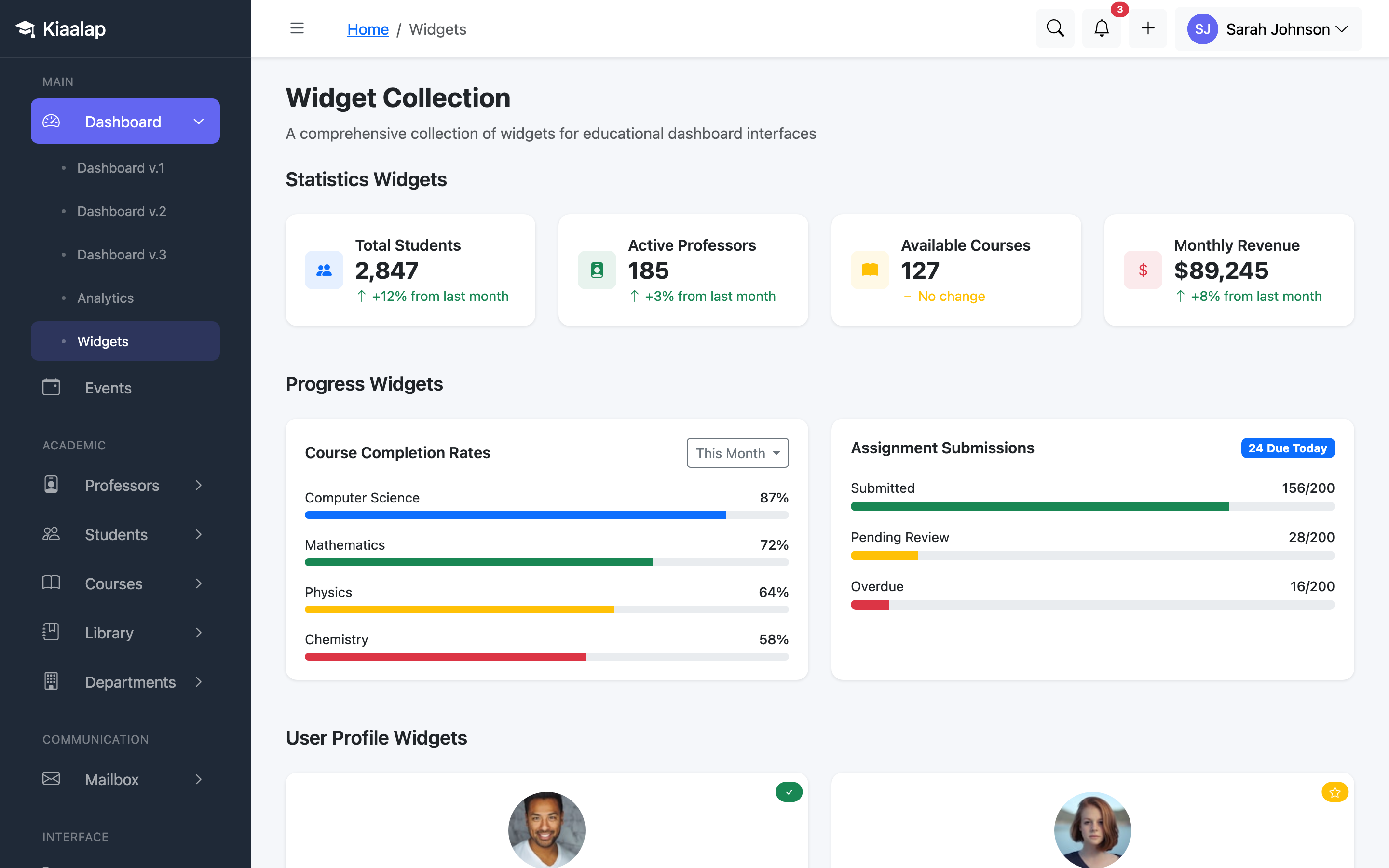1389x868 pixels.
Task: Click the Course Completion Rates heading
Action: pos(397,452)
